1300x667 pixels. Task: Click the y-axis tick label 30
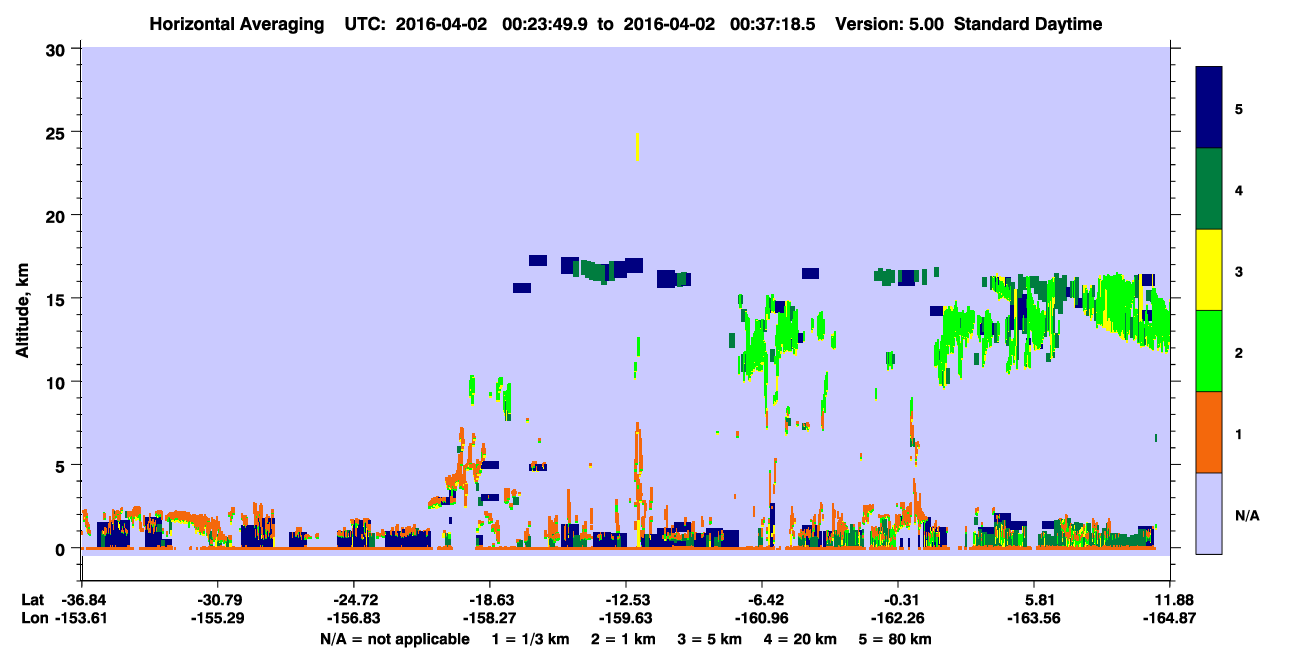point(58,49)
